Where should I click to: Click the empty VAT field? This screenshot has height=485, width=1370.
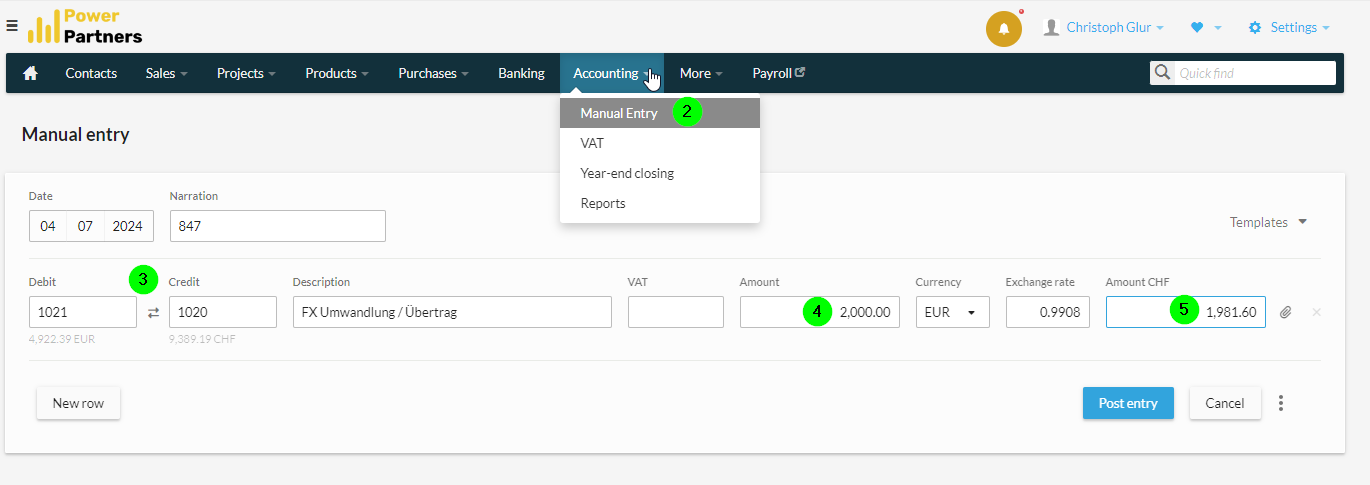(x=676, y=312)
